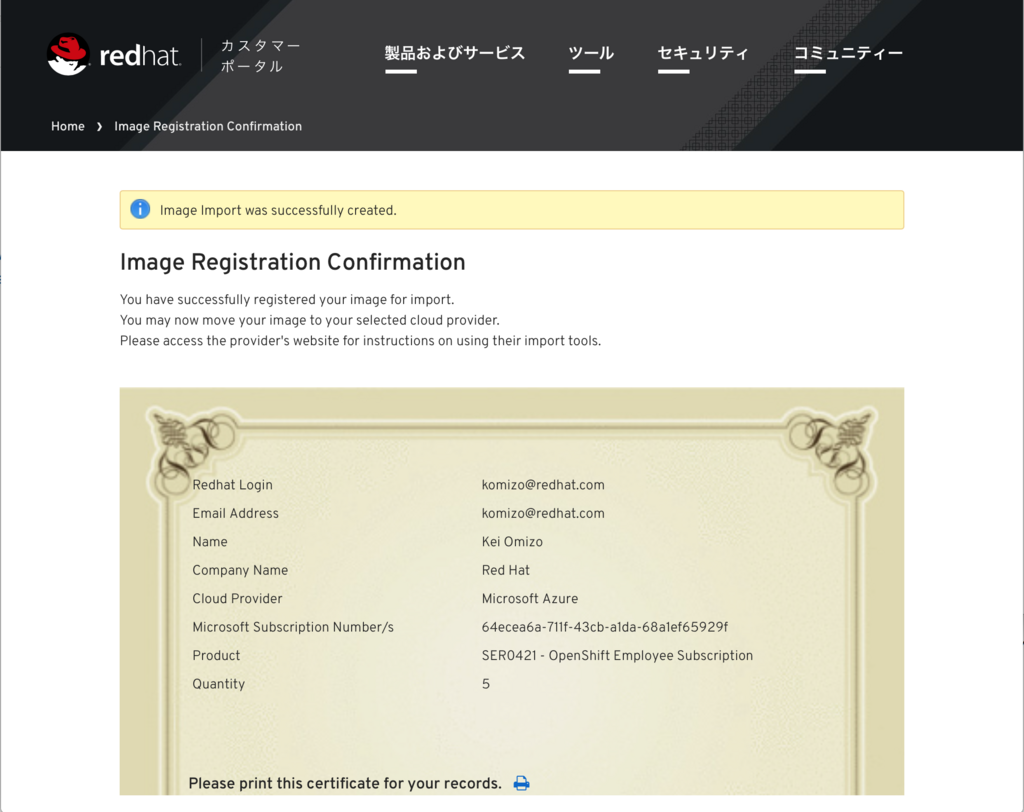Click the subscription number 64ecea6a-711f-43cb-a1da-68a1ef65929f
Screen dimensions: 1024x812
[605, 627]
